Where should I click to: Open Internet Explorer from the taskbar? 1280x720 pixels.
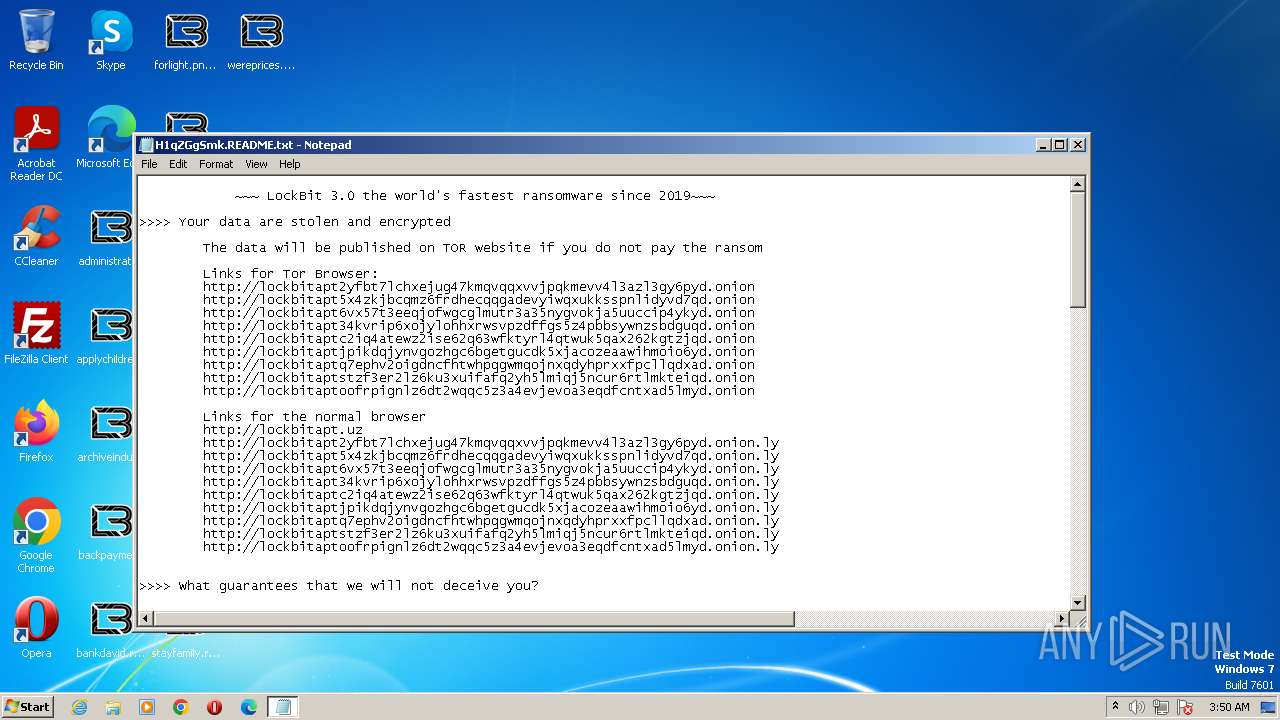coord(79,707)
